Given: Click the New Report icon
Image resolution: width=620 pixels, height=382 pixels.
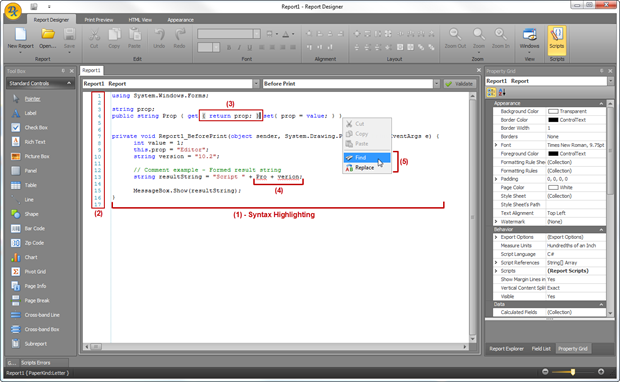Looking at the screenshot, I should pyautogui.click(x=21, y=35).
